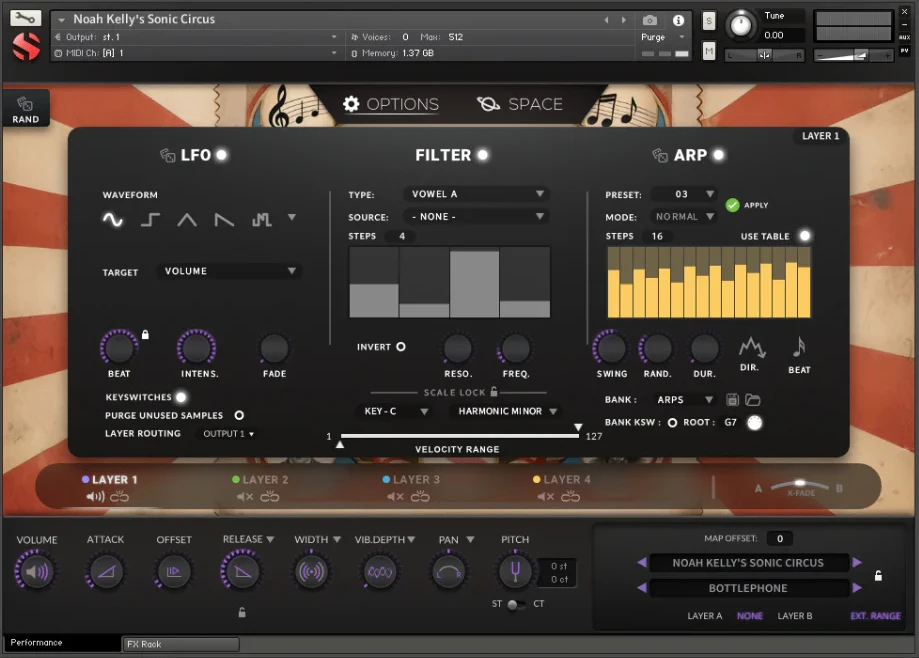The image size is (919, 658).
Task: Click Layer 1 speaker icon
Action: 95,497
